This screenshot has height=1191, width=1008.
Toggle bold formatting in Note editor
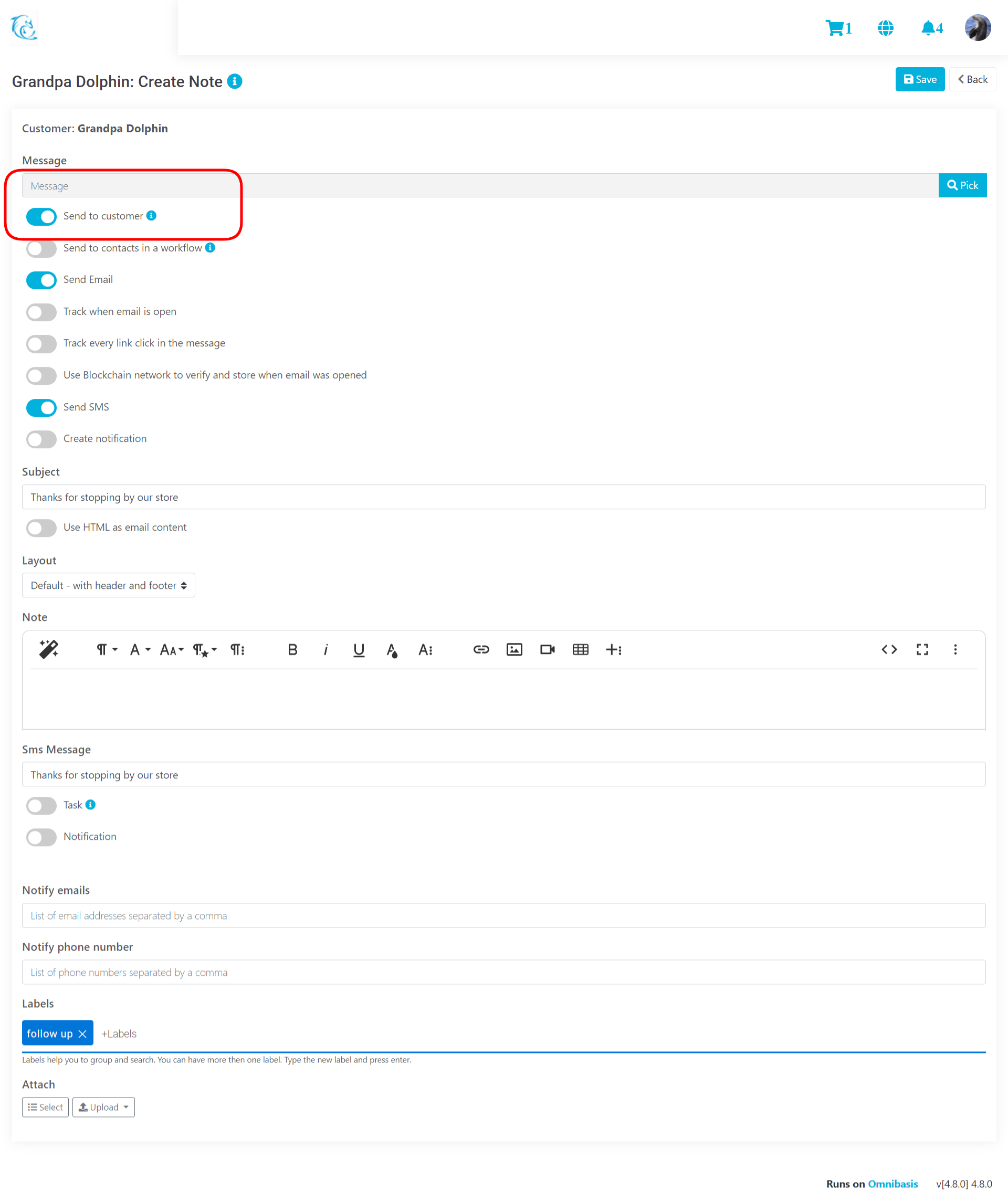click(x=292, y=649)
